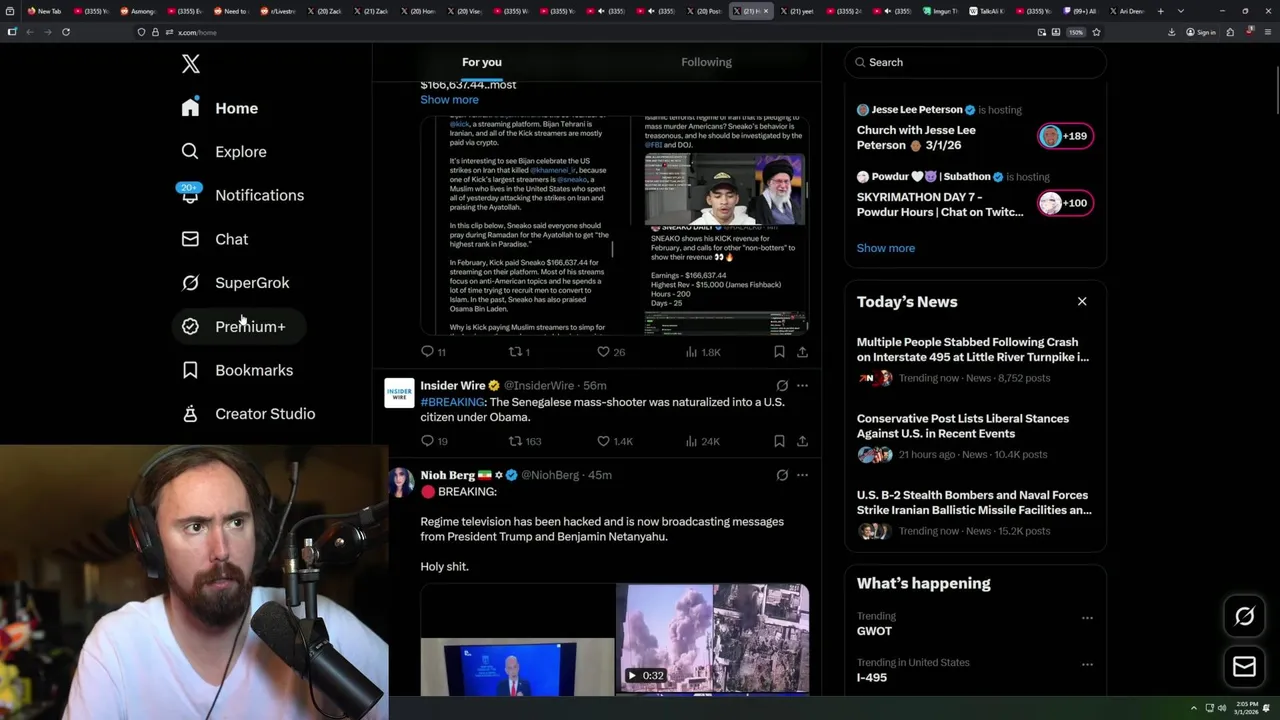Reload the page in browser toolbar

coord(66,32)
